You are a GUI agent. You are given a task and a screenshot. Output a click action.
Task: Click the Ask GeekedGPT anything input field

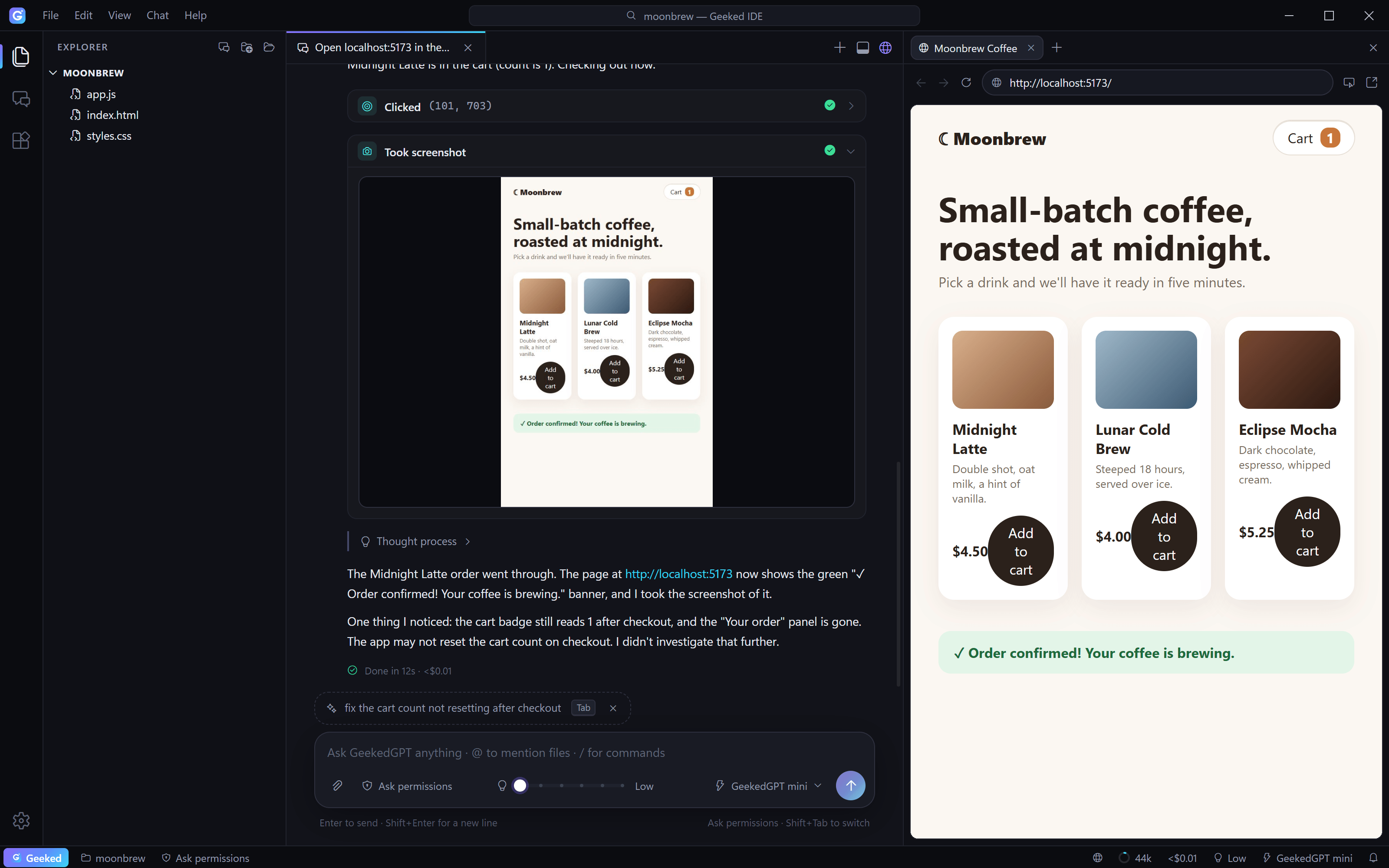[594, 753]
